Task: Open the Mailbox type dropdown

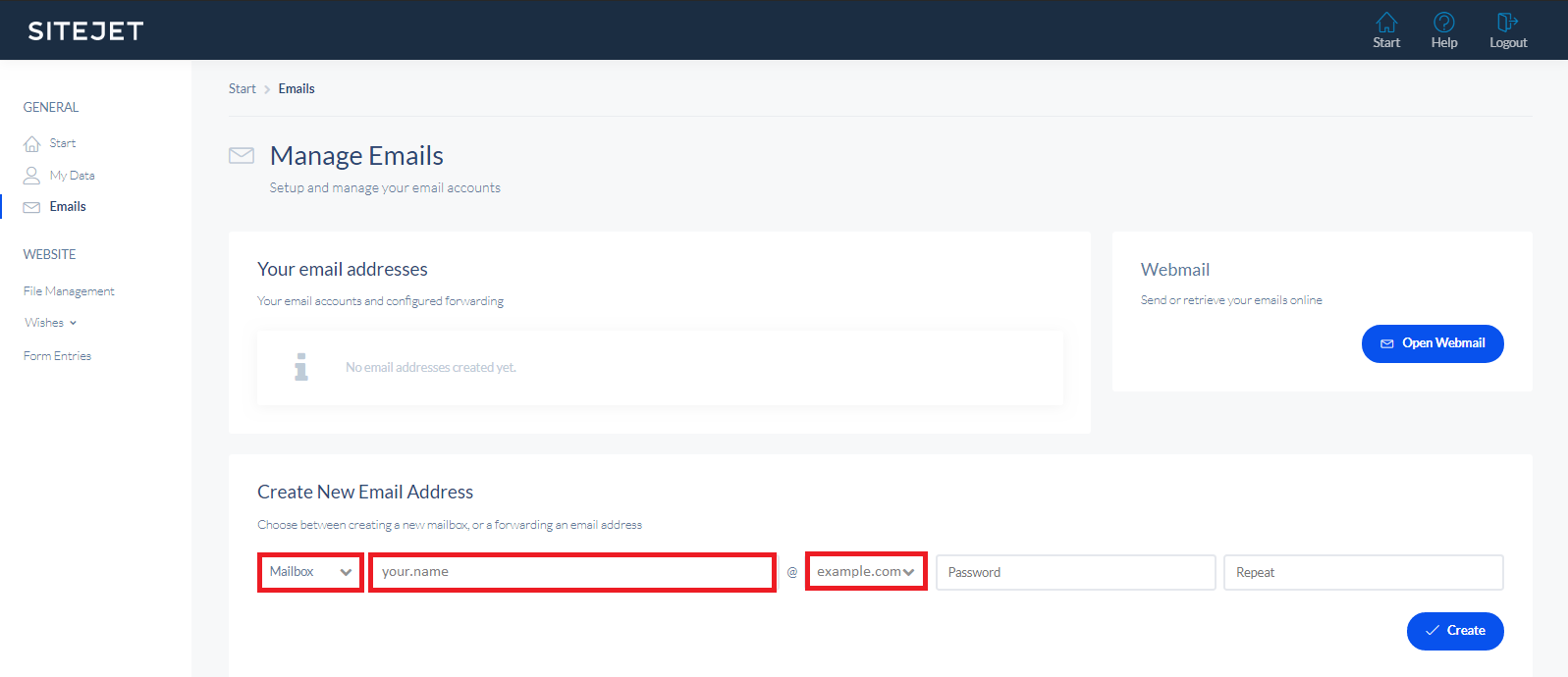Action: coord(310,572)
